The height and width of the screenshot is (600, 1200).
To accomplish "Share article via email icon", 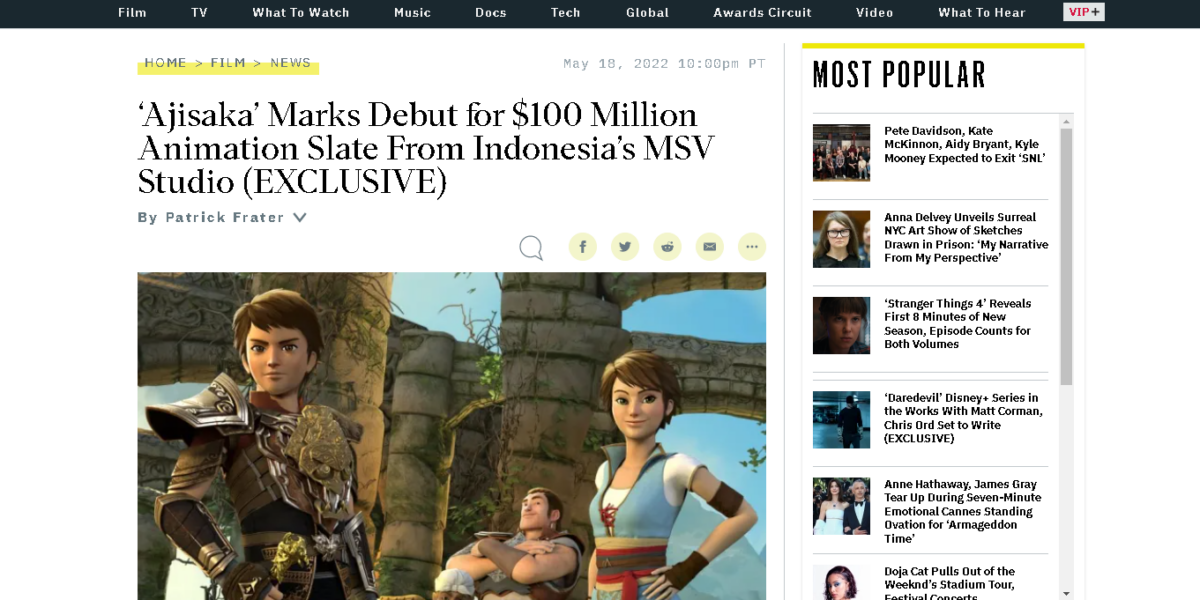I will (709, 246).
